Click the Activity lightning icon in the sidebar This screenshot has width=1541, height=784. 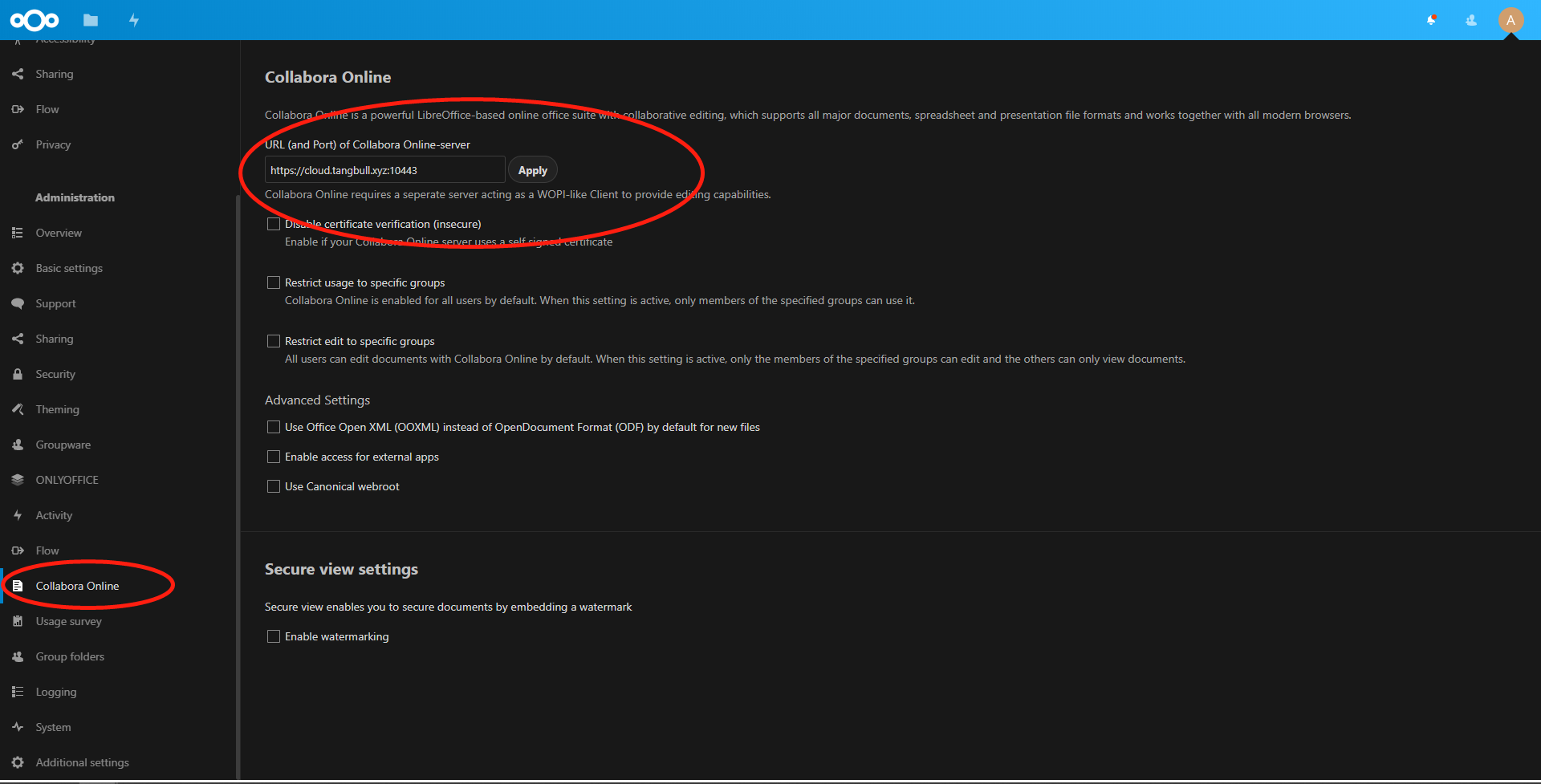tap(18, 515)
